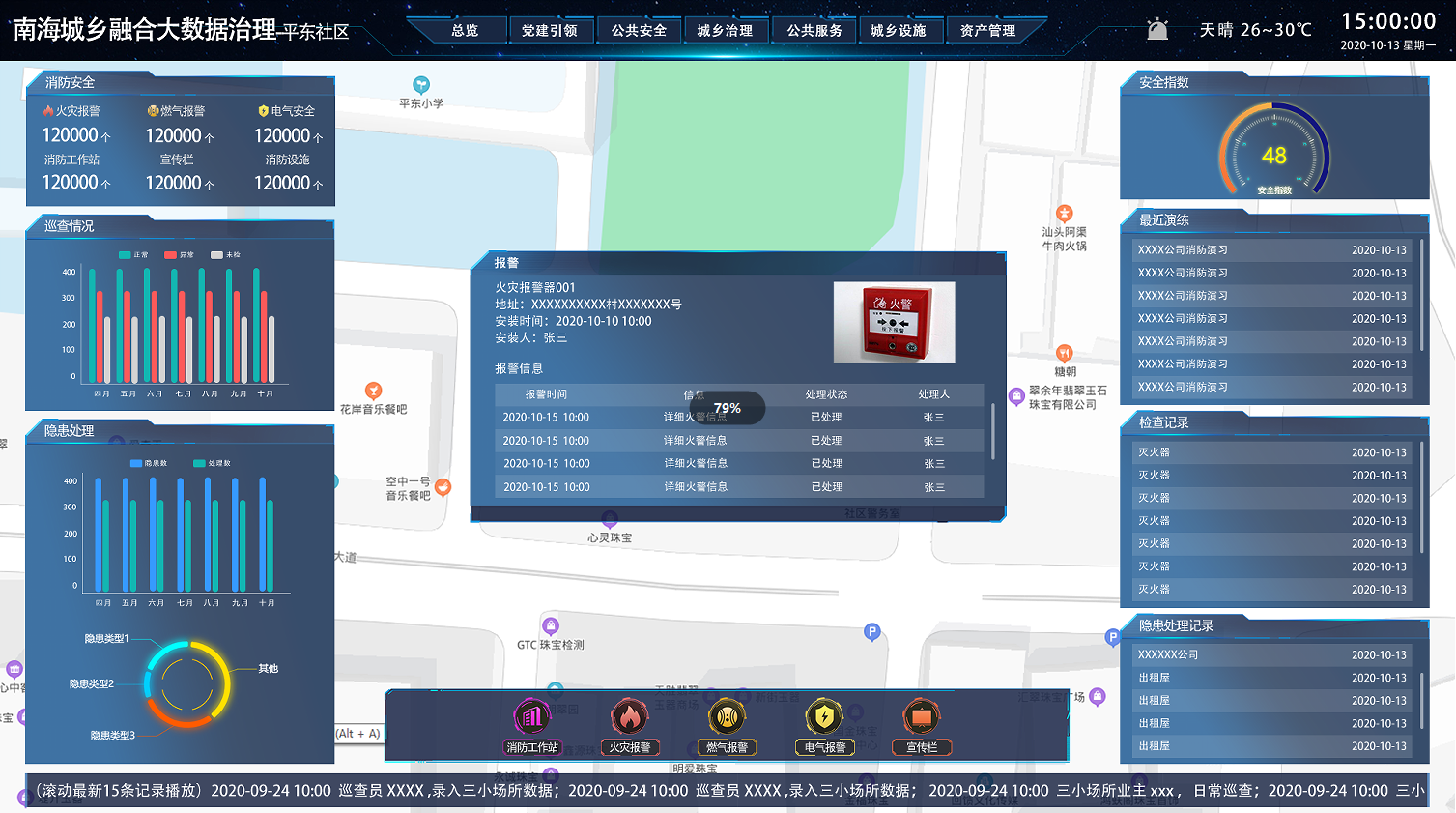The height and width of the screenshot is (813, 1456).
Task: Click the 花岸音乐餐吧 map marker
Action: [374, 391]
